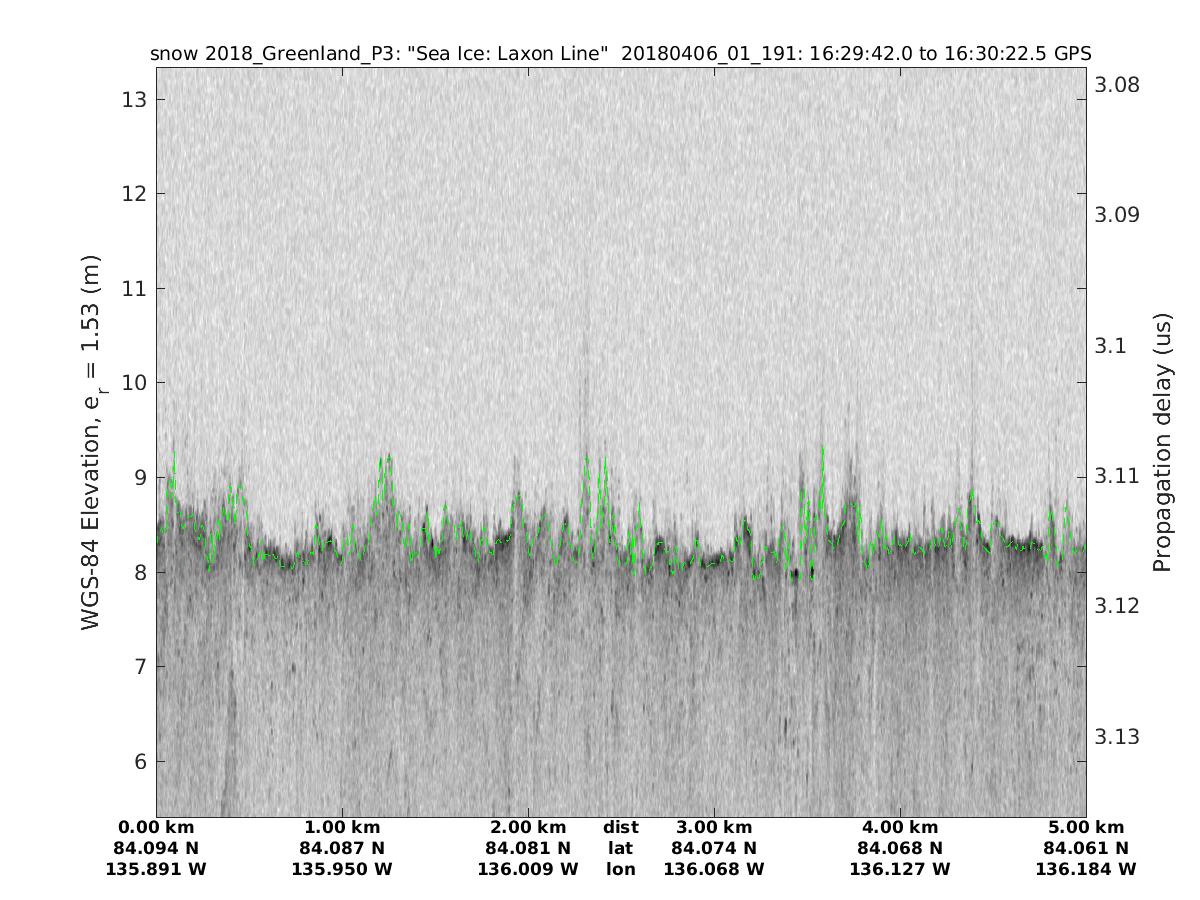Viewport: 1200px width, 900px height.
Task: Click the 3.08 propagation delay tick label
Action: tap(1118, 84)
